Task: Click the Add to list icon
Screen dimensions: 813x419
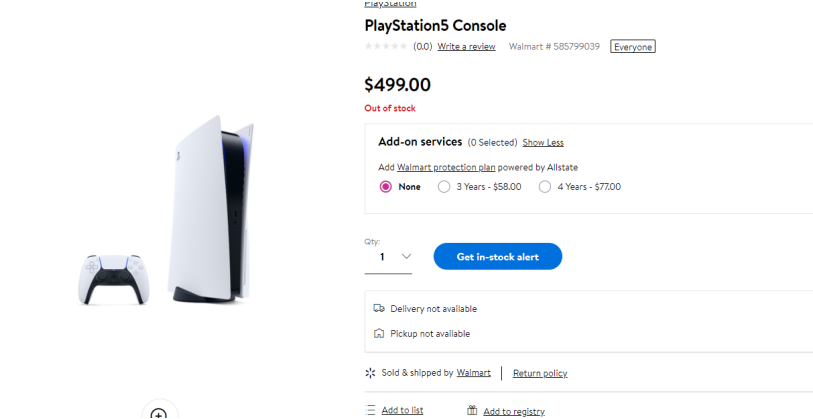Action: click(371, 410)
